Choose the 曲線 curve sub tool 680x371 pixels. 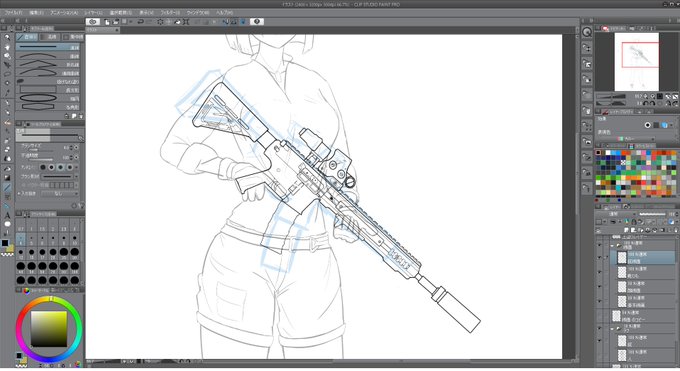[x=49, y=56]
